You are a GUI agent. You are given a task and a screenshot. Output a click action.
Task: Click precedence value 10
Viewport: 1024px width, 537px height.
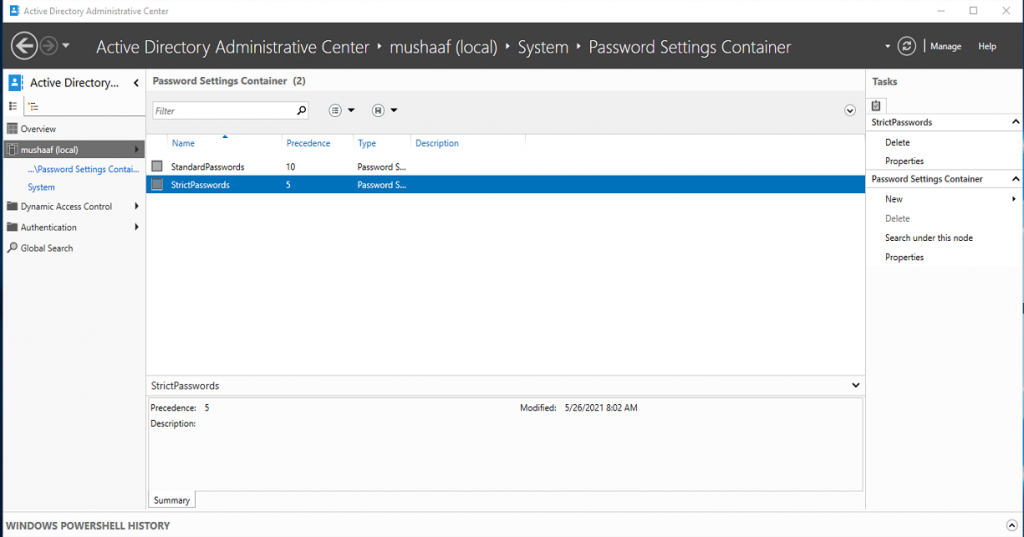(x=291, y=167)
